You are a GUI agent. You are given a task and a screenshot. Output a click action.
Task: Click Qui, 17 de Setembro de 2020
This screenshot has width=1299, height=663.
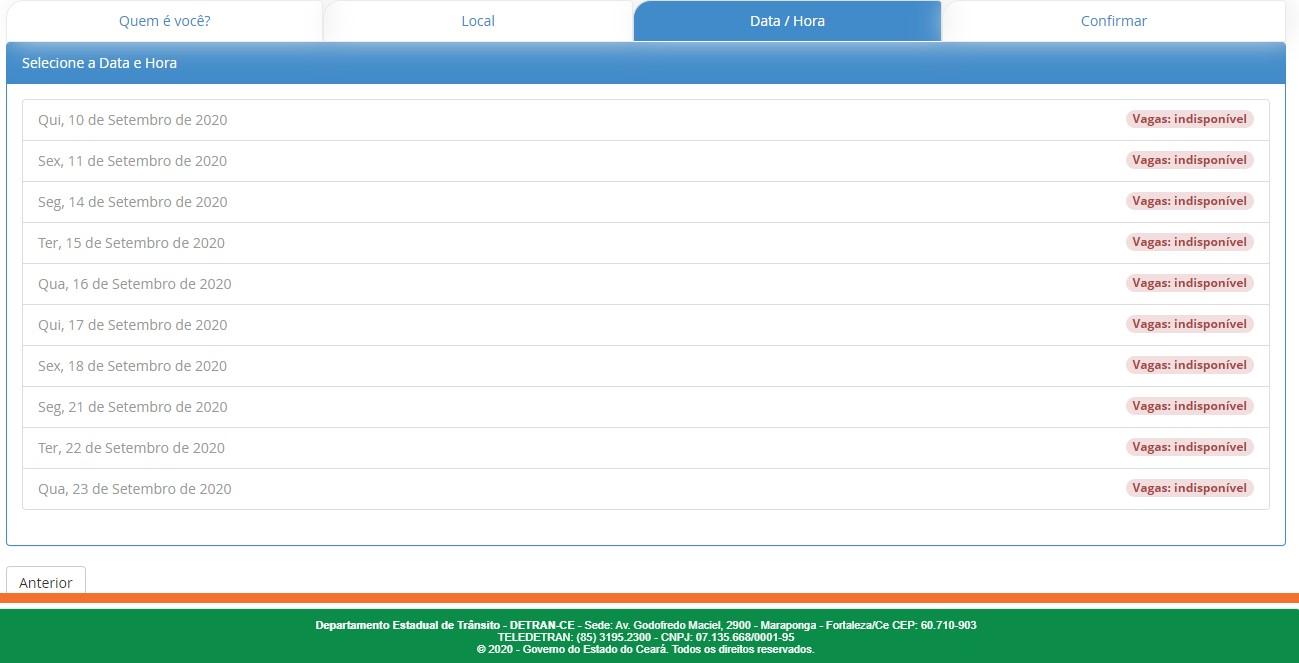pos(133,325)
